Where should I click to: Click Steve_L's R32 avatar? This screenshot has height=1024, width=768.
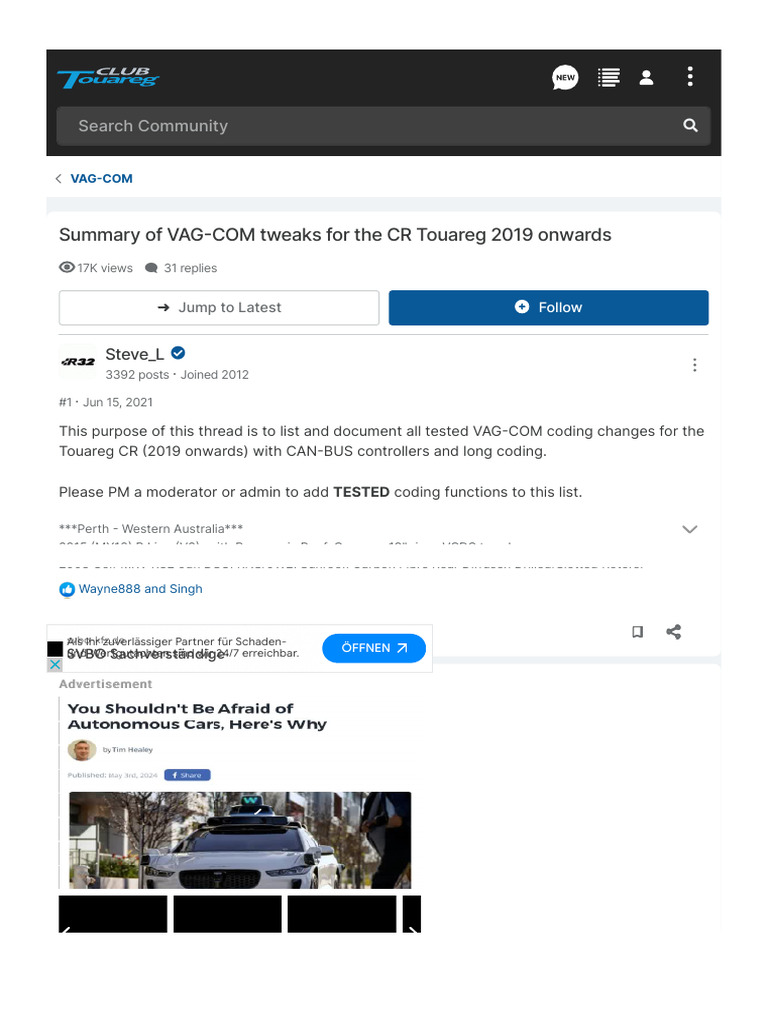78,361
